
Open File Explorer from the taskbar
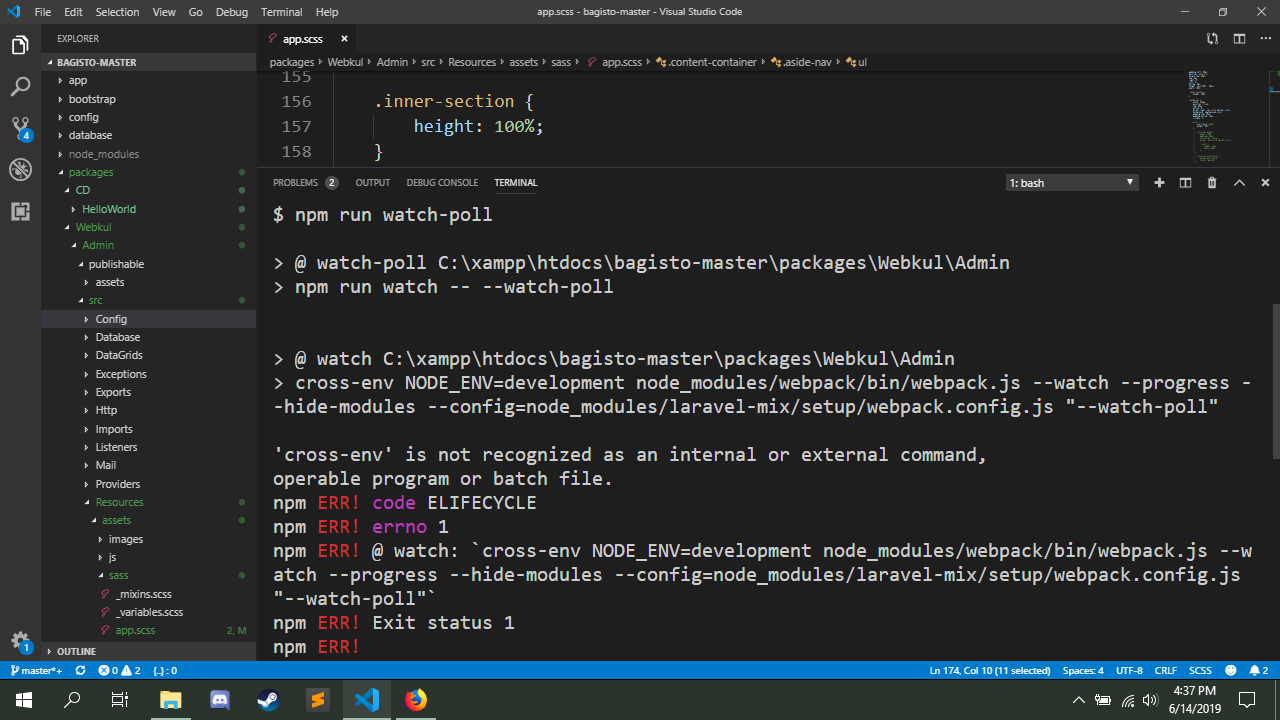(171, 700)
